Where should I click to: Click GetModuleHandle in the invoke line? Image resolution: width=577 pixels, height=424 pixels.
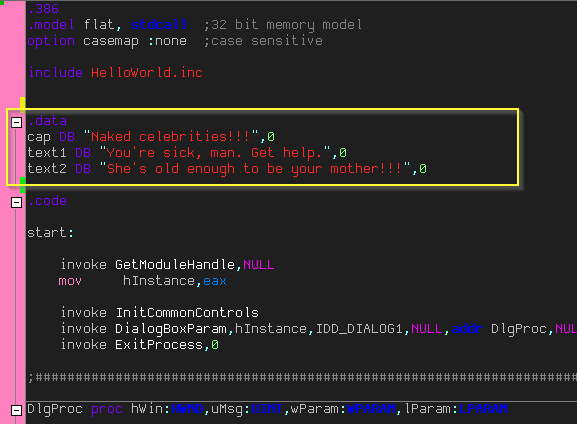tap(175, 265)
